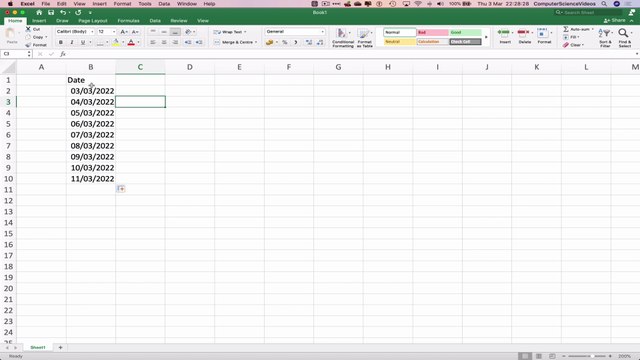This screenshot has height=360, width=640.
Task: Toggle italic formatting
Action: [x=72, y=42]
